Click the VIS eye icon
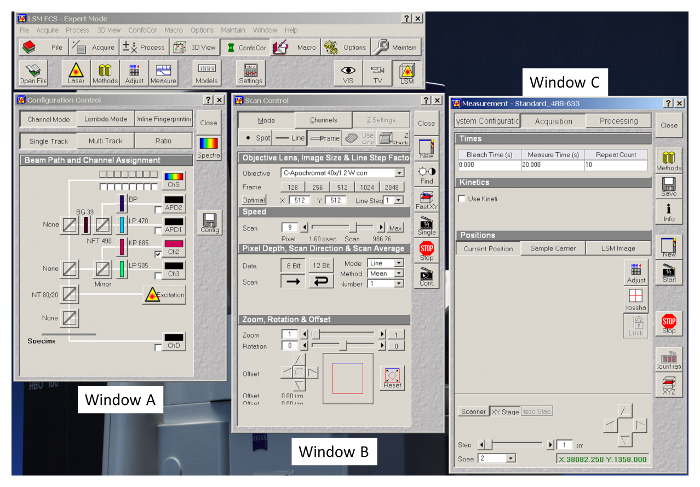The height and width of the screenshot is (487, 700). [x=348, y=73]
